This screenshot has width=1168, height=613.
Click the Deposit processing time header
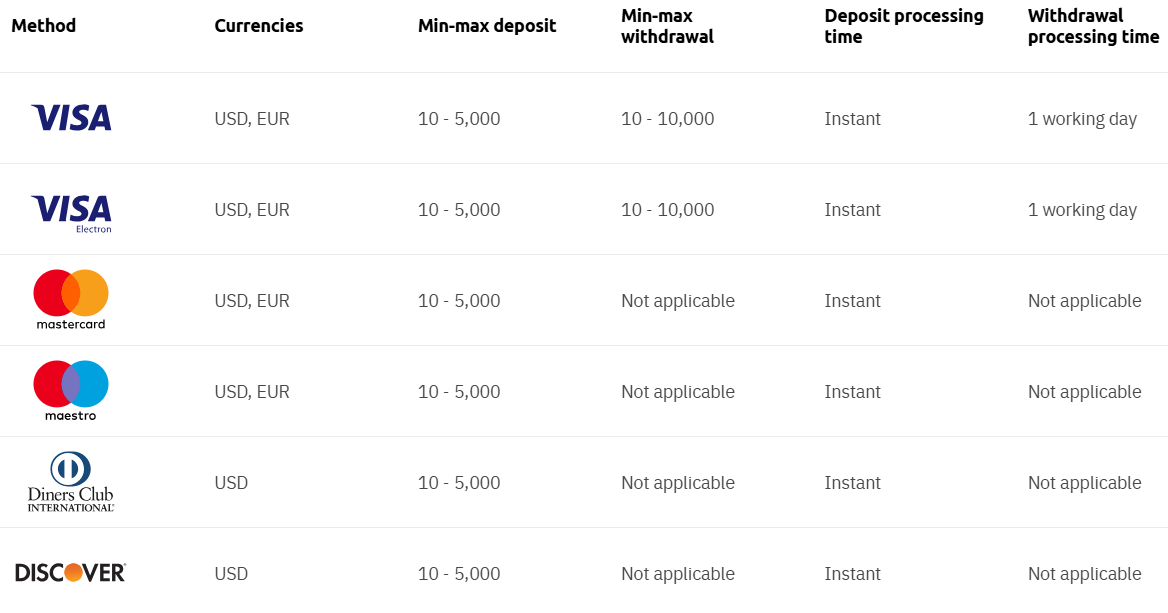pyautogui.click(x=904, y=26)
